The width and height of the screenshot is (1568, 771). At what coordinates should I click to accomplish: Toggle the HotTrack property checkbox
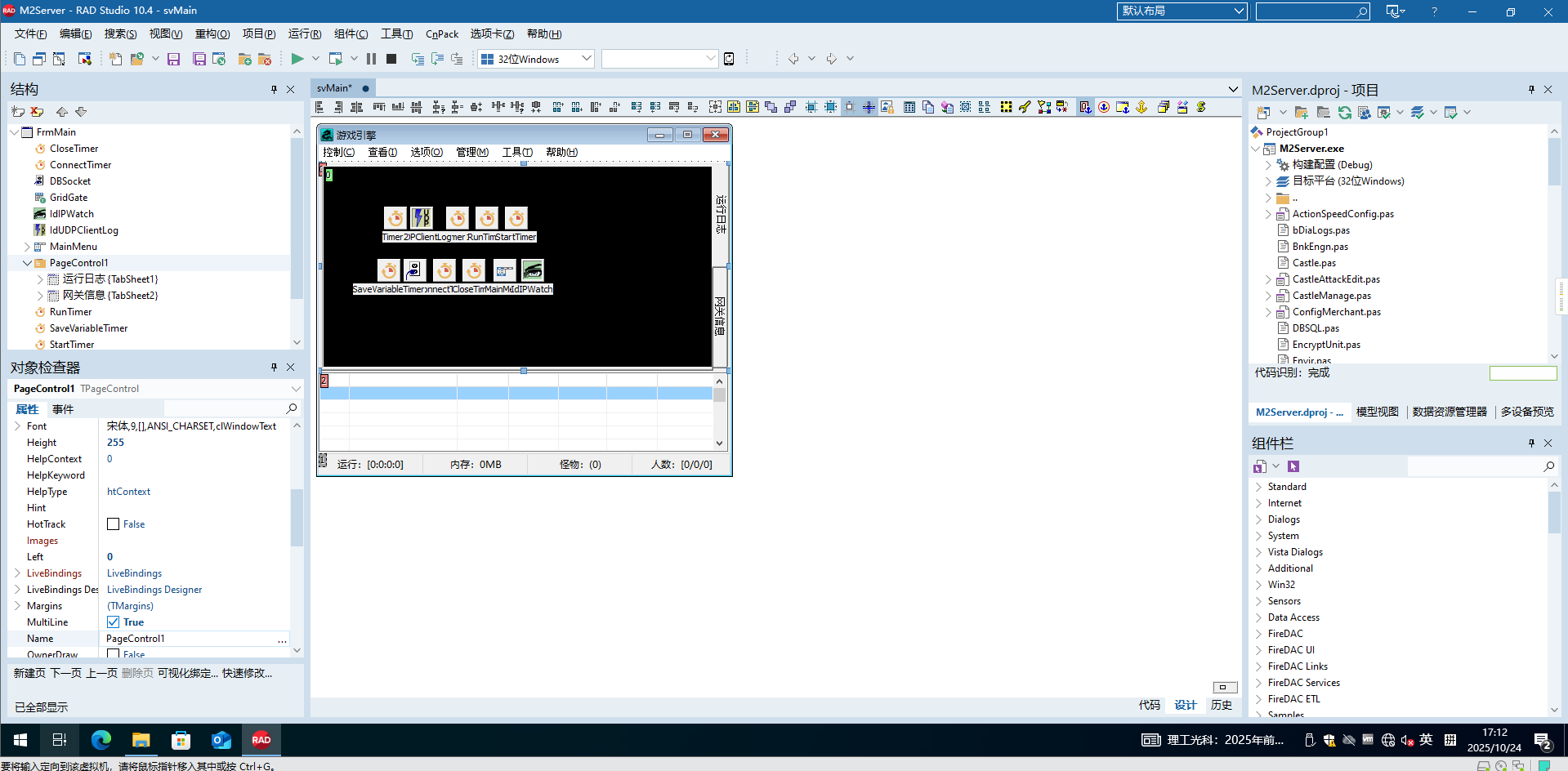click(114, 524)
